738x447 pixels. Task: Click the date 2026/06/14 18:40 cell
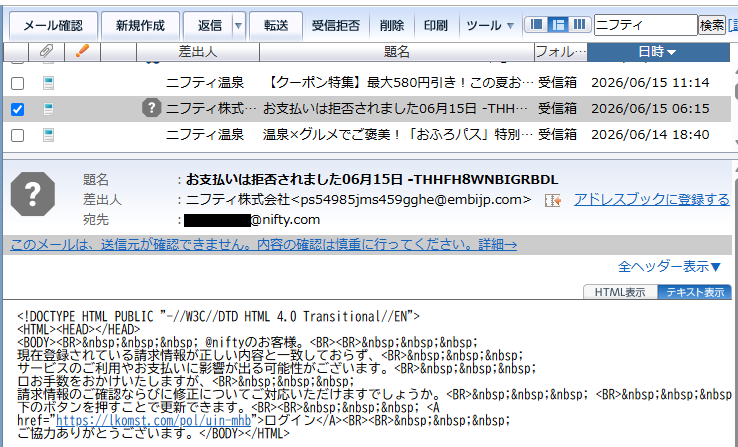point(650,135)
